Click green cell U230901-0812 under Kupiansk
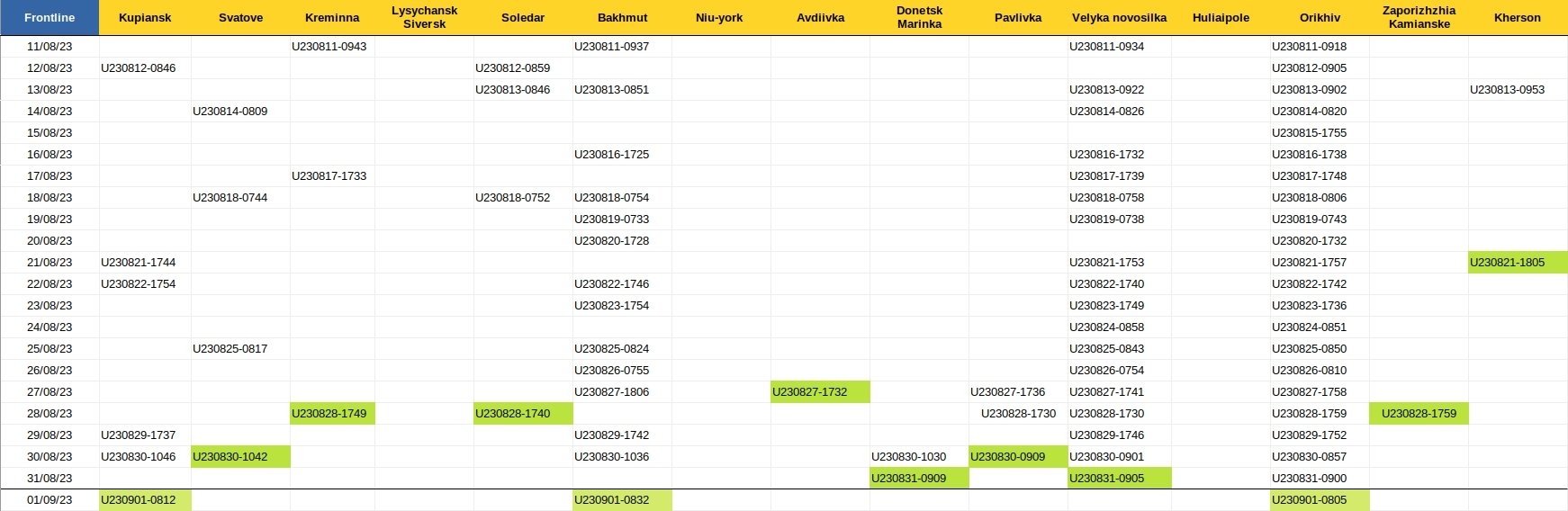Image resolution: width=1568 pixels, height=511 pixels. click(145, 500)
